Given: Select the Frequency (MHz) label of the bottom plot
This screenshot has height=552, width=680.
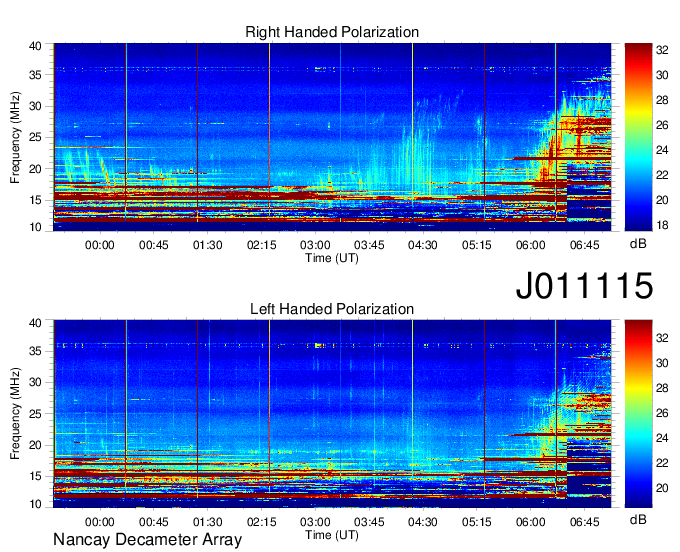Looking at the screenshot, I should pyautogui.click(x=15, y=414).
